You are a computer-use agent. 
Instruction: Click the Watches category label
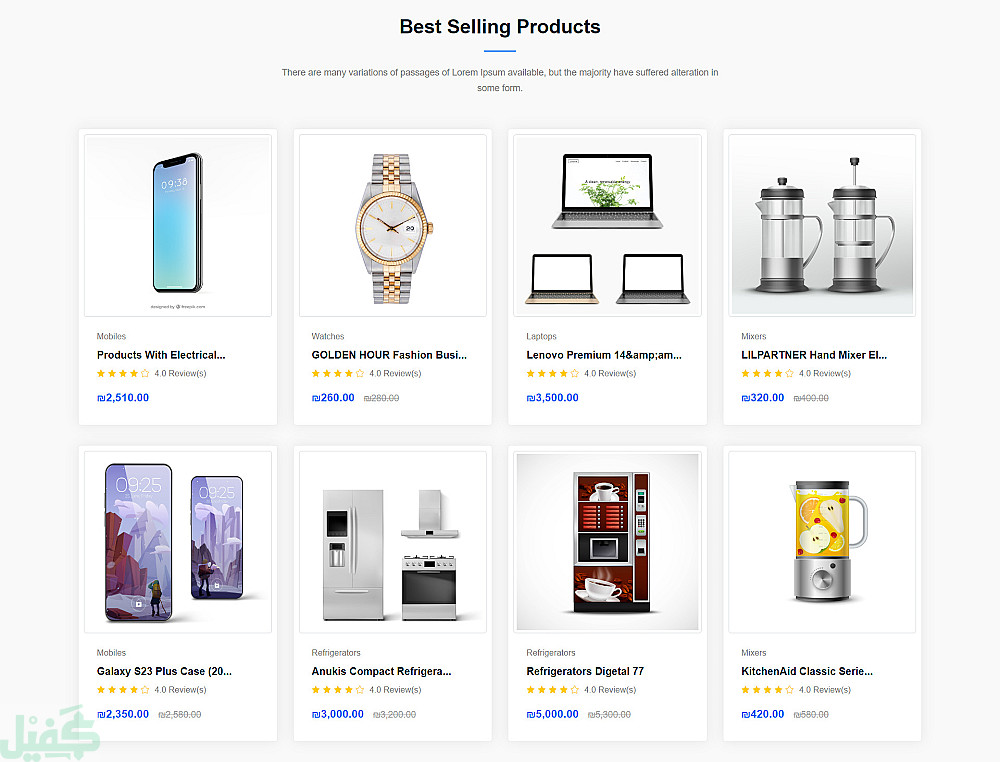[x=328, y=337]
